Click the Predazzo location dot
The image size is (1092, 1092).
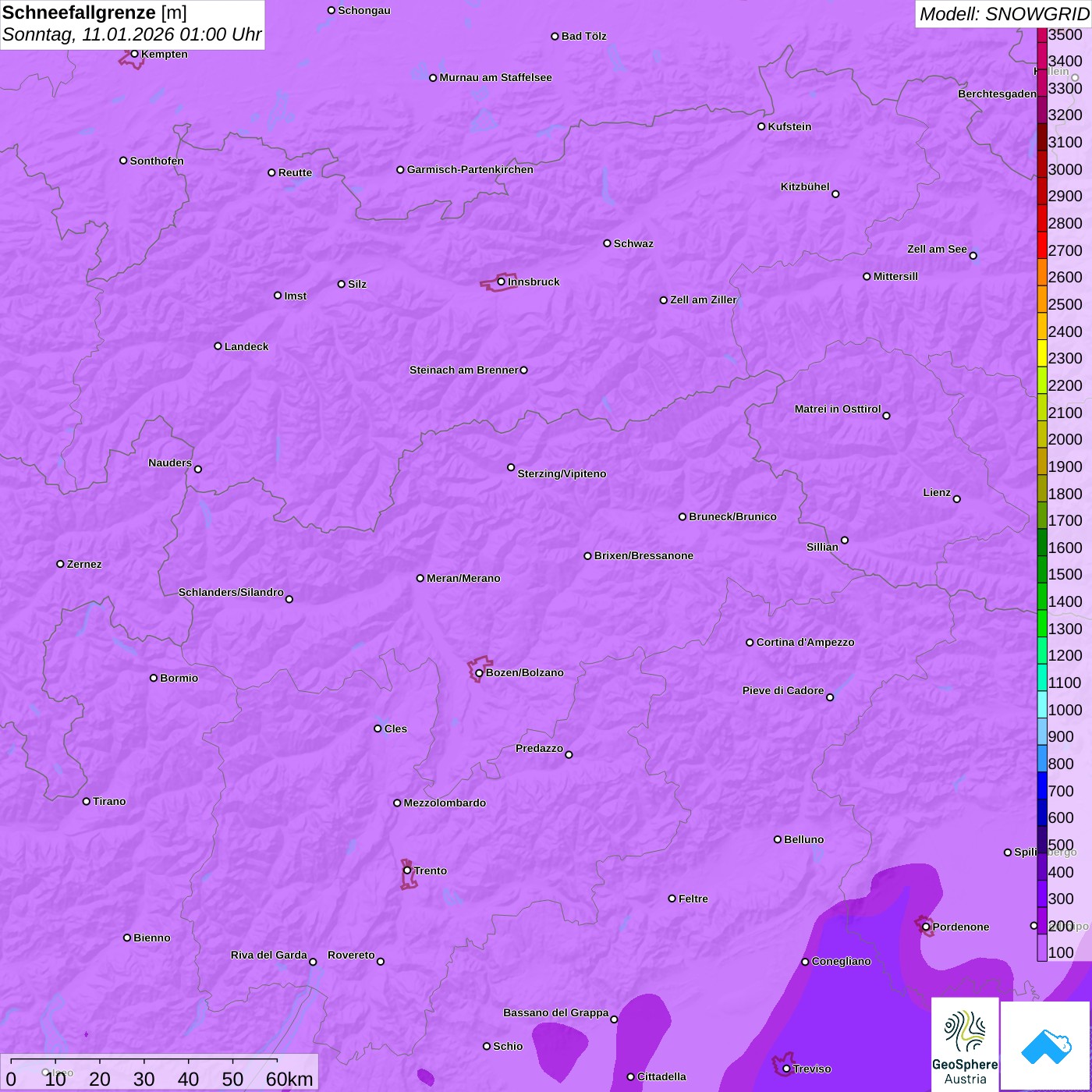[x=569, y=754]
